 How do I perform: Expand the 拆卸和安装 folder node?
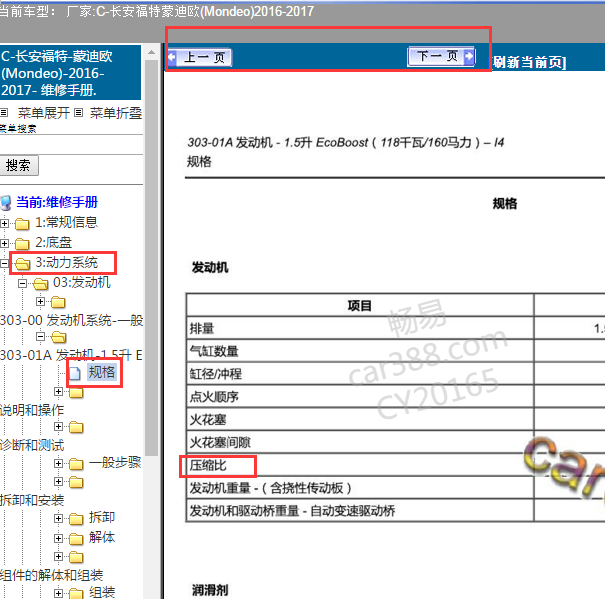pos(58,481)
